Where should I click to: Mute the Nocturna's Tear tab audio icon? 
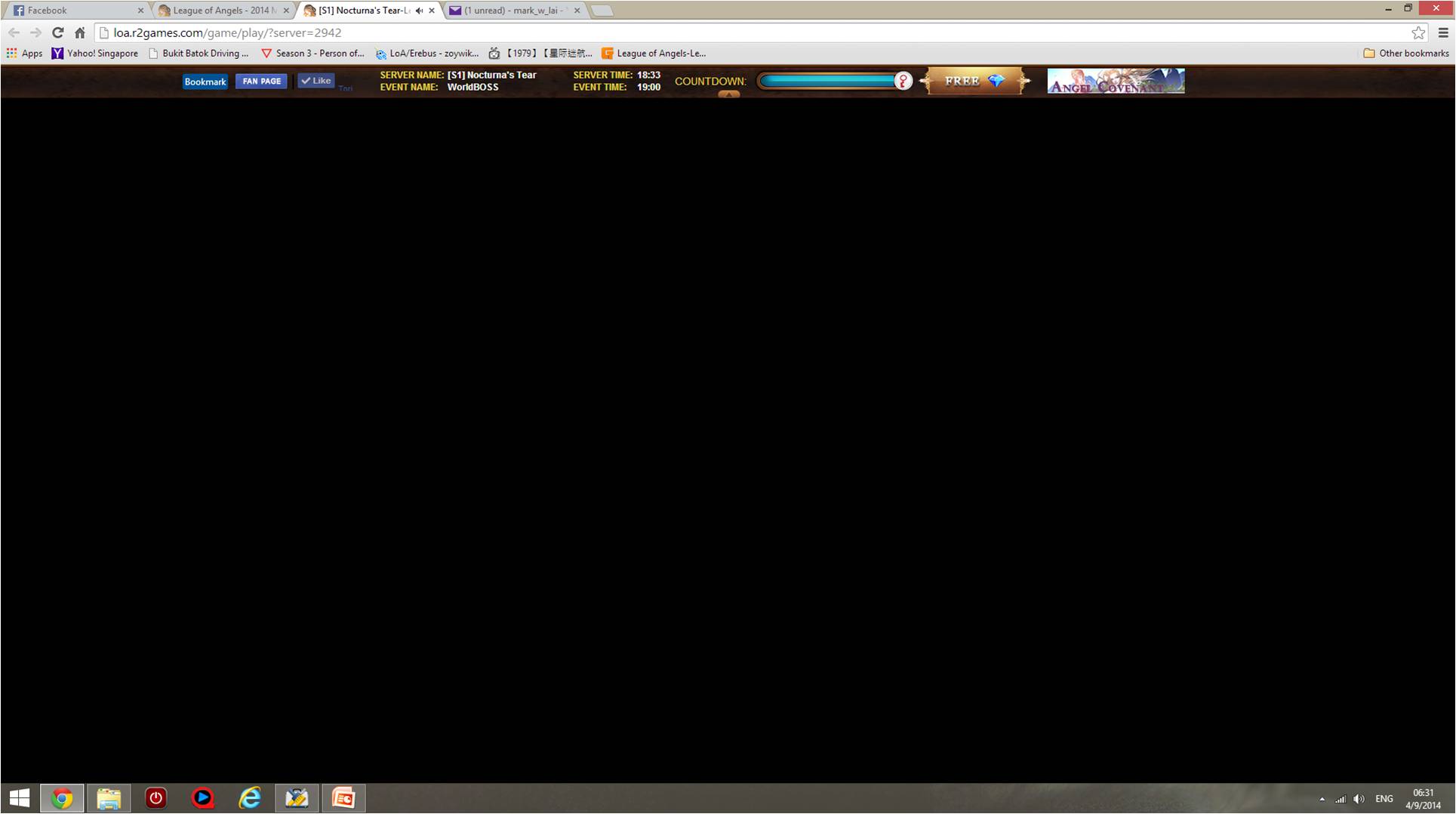tap(419, 11)
